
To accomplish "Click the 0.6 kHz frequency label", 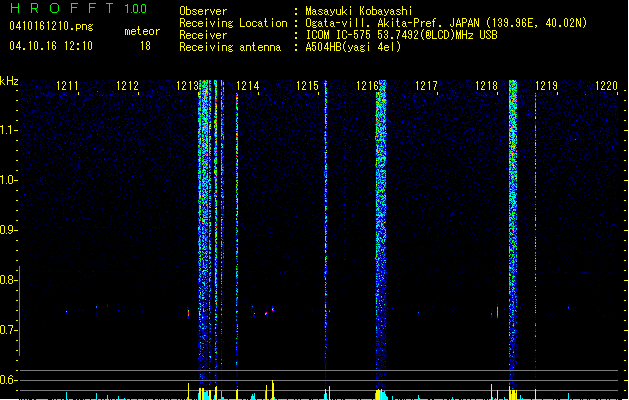I will [x=8, y=380].
